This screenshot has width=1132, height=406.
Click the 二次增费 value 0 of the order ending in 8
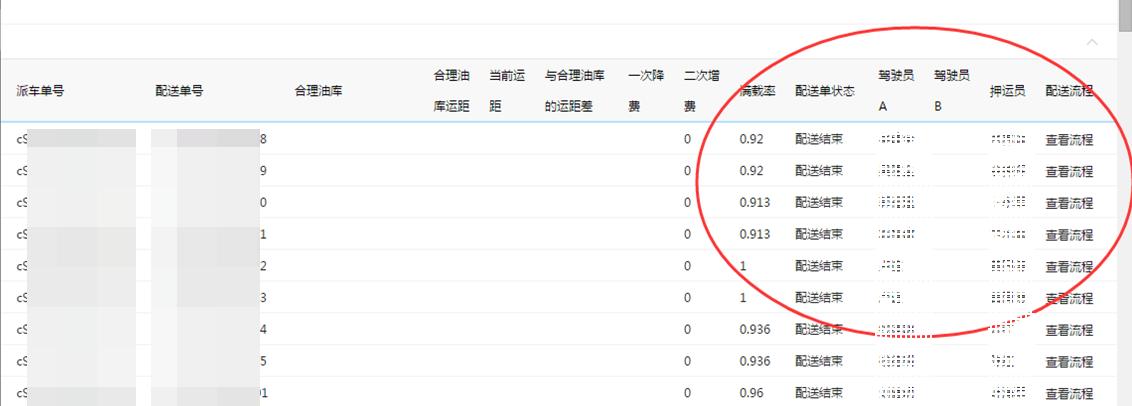687,139
